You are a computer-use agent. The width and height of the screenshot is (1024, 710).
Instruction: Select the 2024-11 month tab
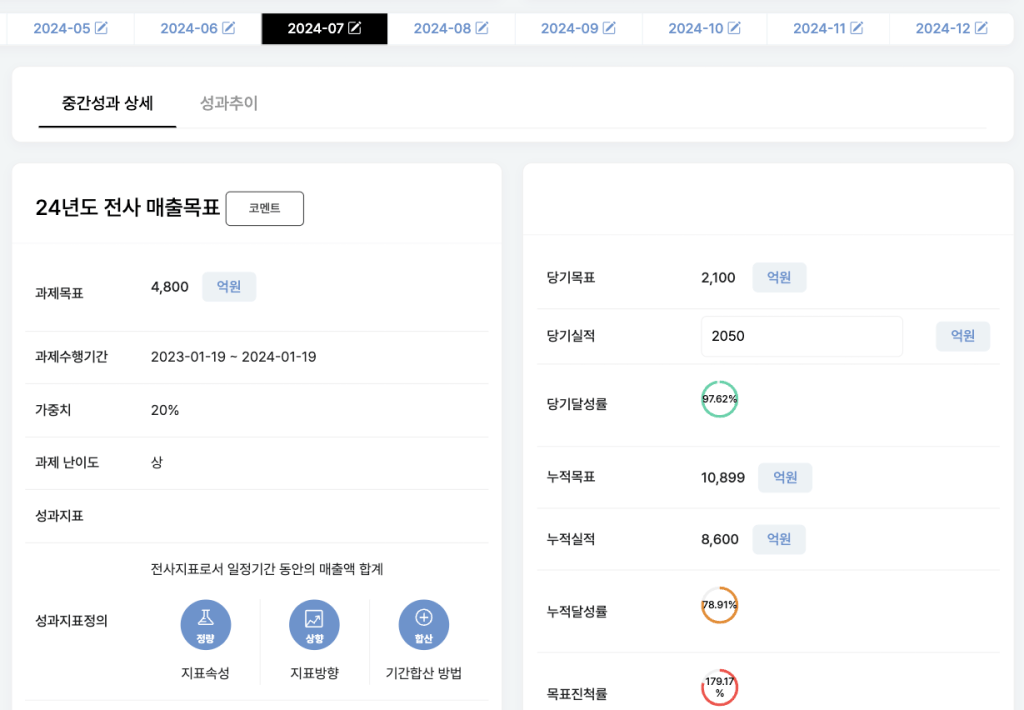(827, 29)
